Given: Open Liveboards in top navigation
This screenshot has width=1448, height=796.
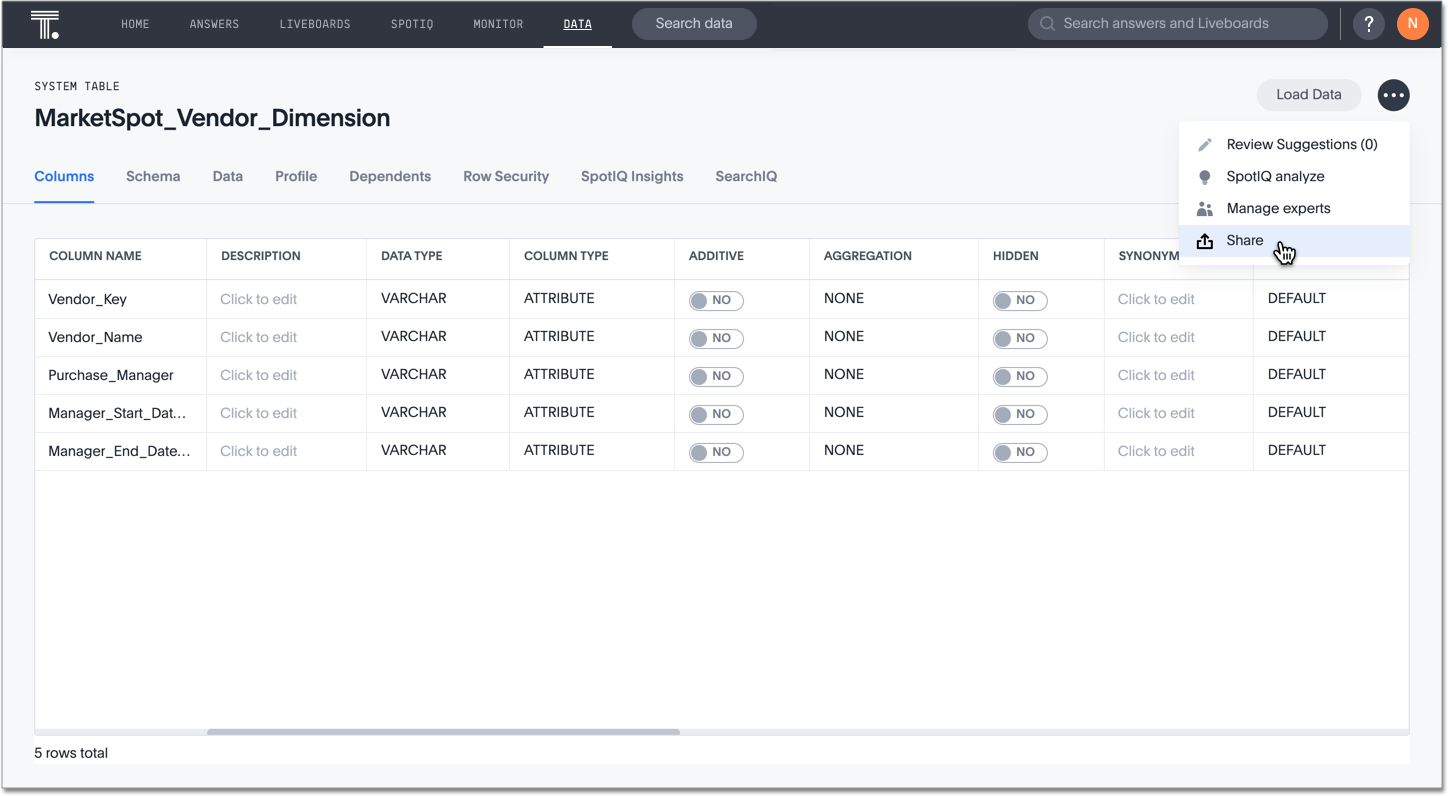Looking at the screenshot, I should [x=315, y=24].
